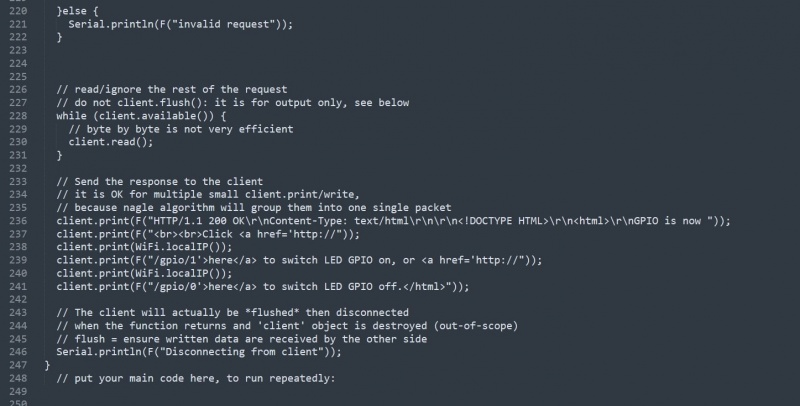Screen dimensions: 800x406
Task: Click the second WiFi.localIP() call
Action: coord(144,273)
